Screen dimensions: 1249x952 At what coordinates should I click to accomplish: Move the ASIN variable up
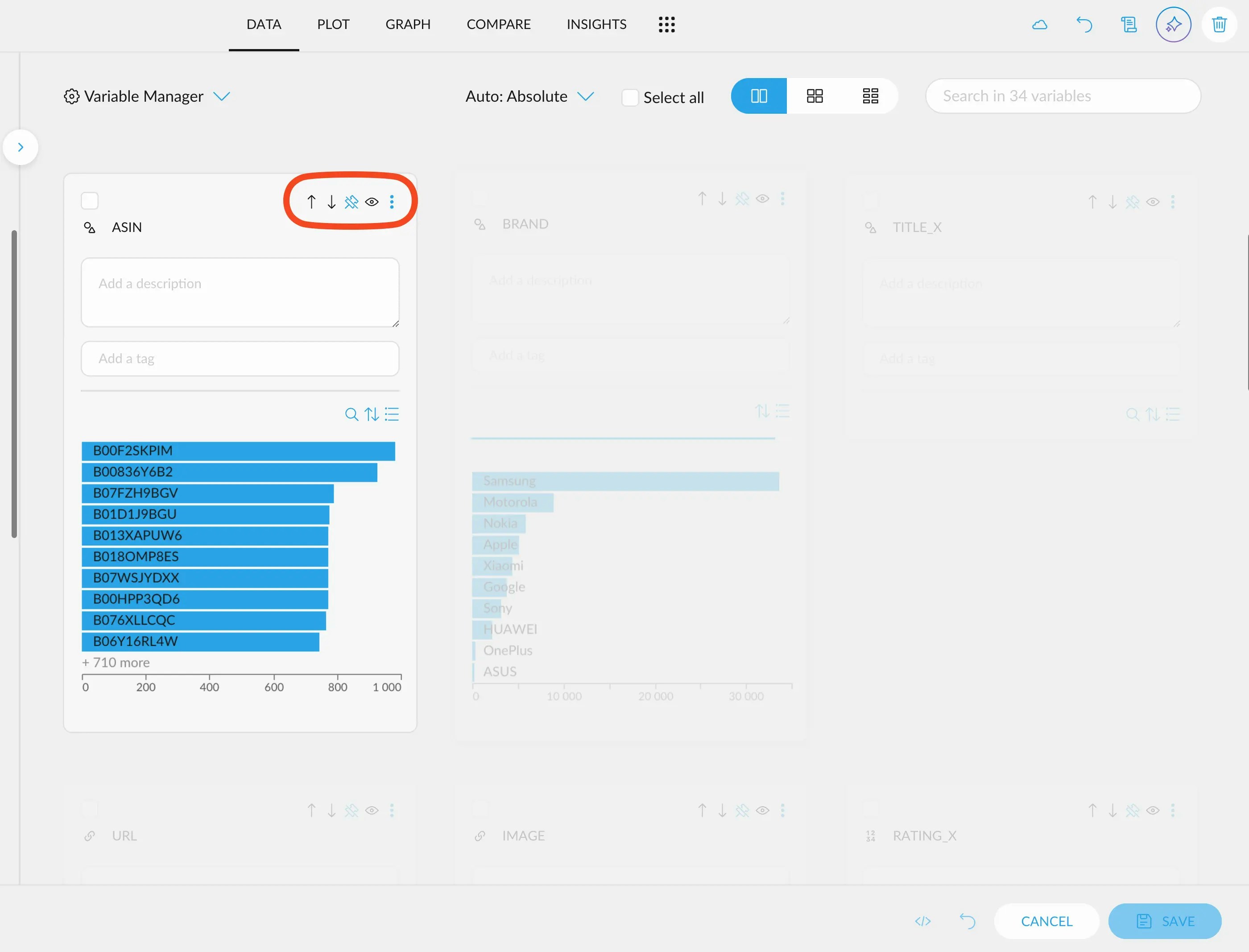(311, 201)
